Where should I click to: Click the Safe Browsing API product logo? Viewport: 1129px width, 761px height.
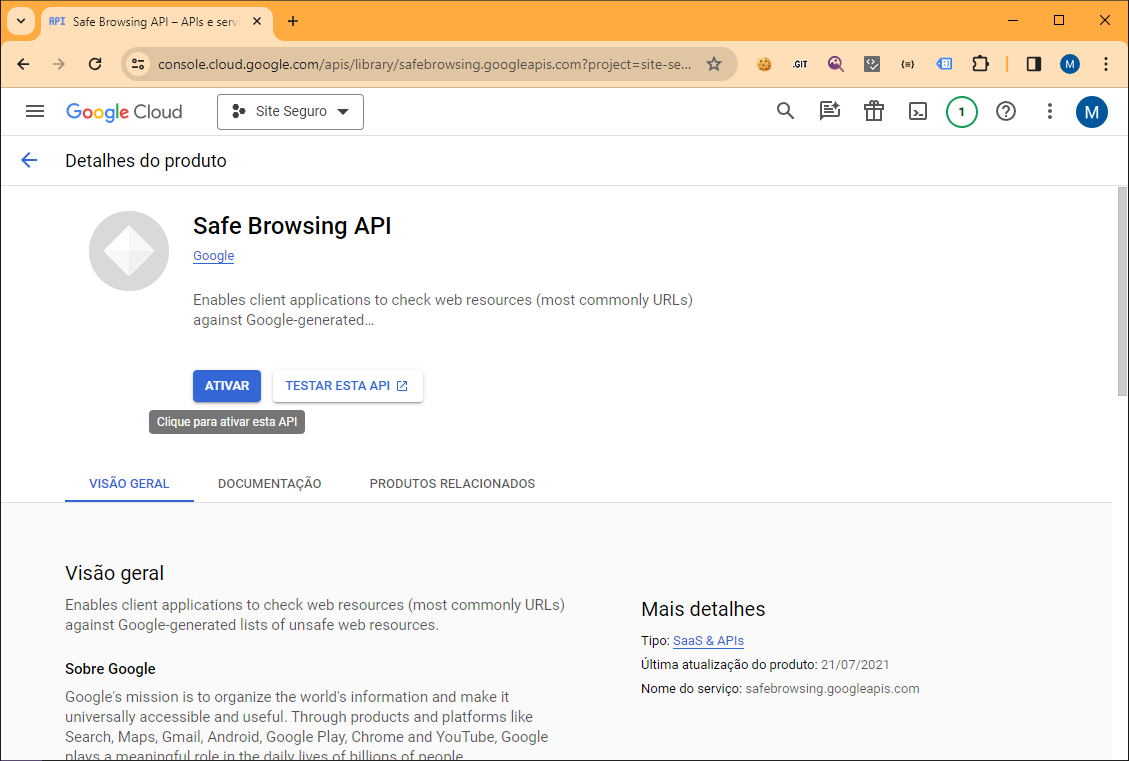129,251
